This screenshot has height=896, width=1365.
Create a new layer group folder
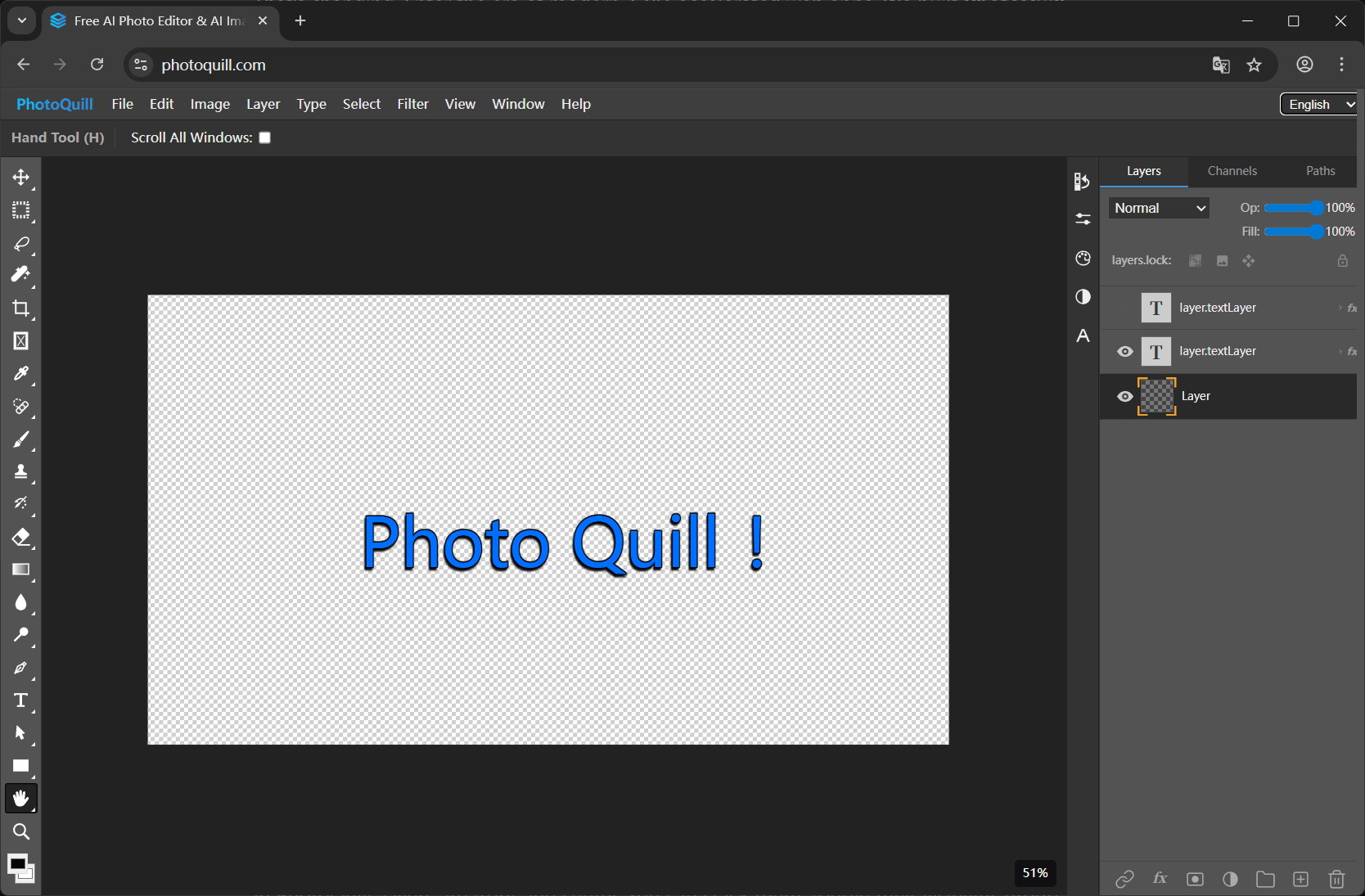click(1265, 879)
